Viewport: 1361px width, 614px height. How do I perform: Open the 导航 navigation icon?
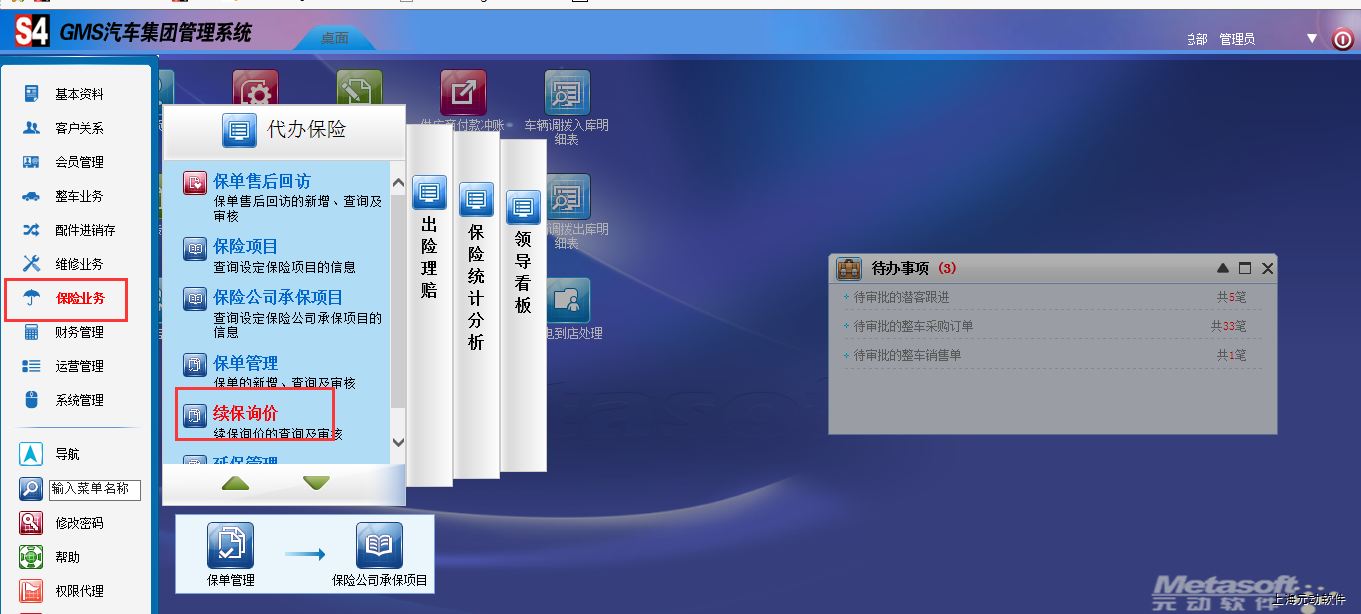click(31, 454)
